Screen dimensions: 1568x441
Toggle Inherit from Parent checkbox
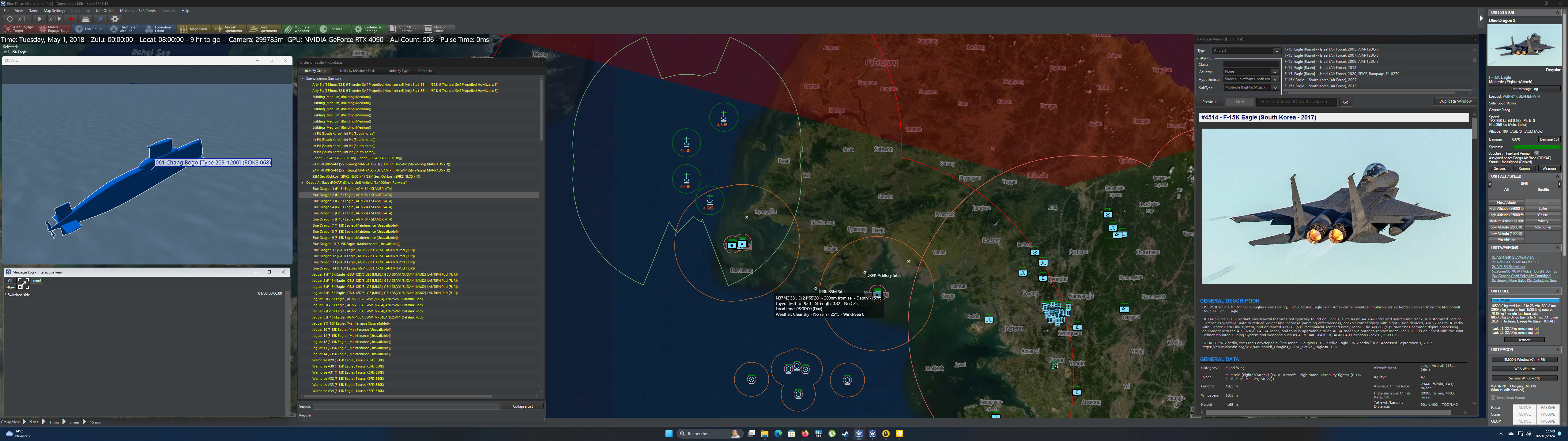coord(1493,397)
